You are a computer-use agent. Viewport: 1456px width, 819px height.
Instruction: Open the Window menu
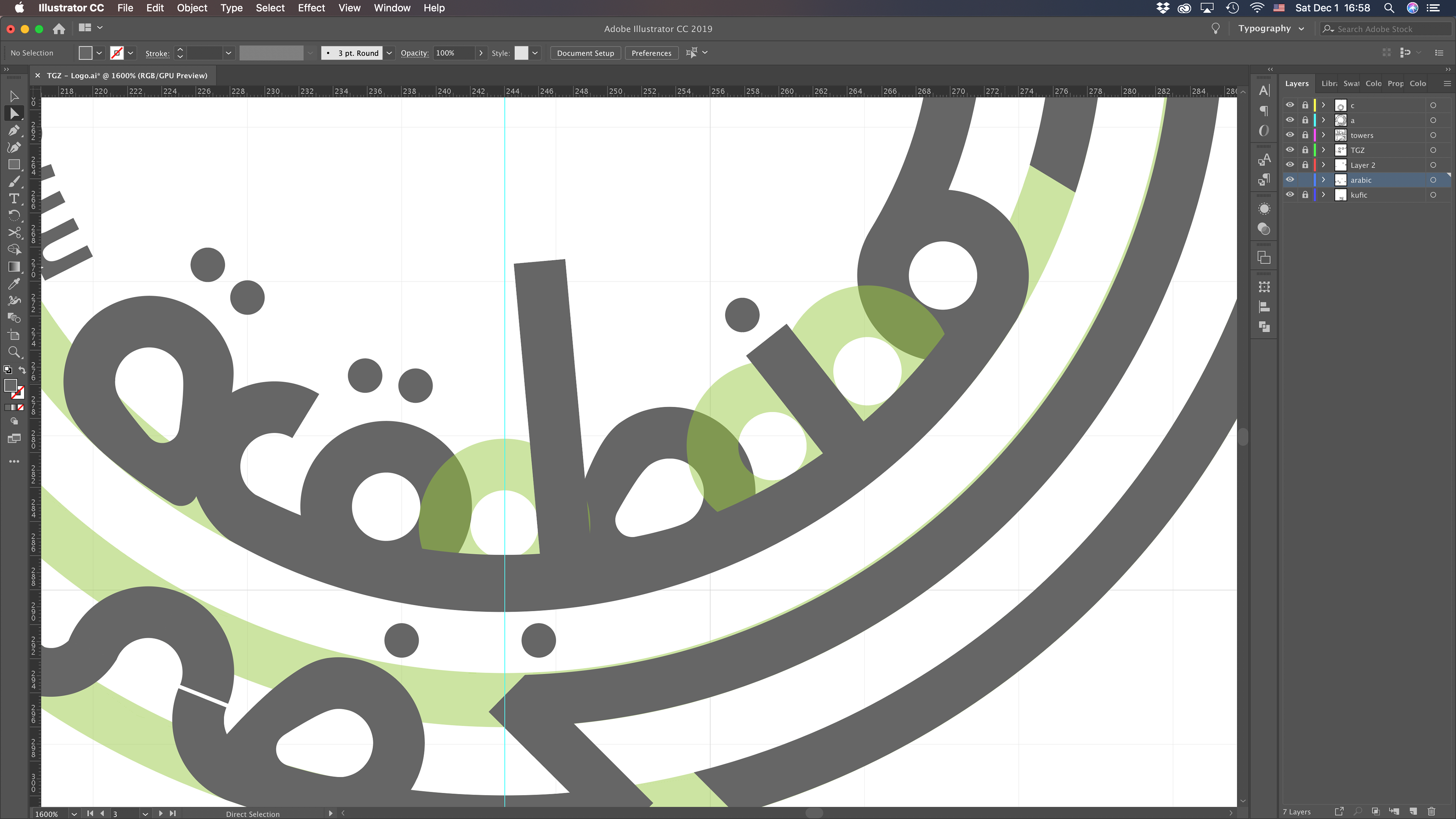(x=392, y=8)
